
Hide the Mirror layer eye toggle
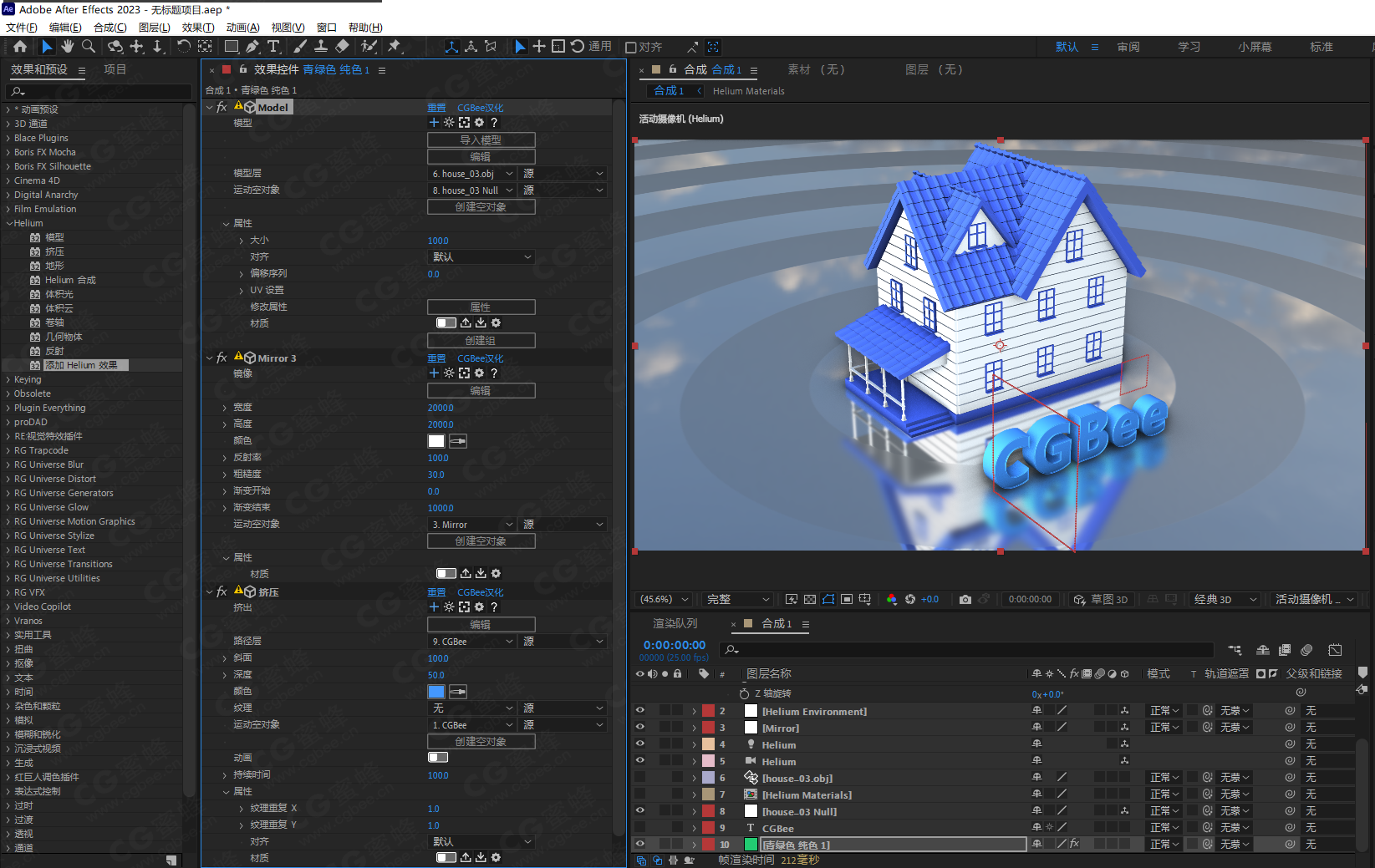point(640,728)
